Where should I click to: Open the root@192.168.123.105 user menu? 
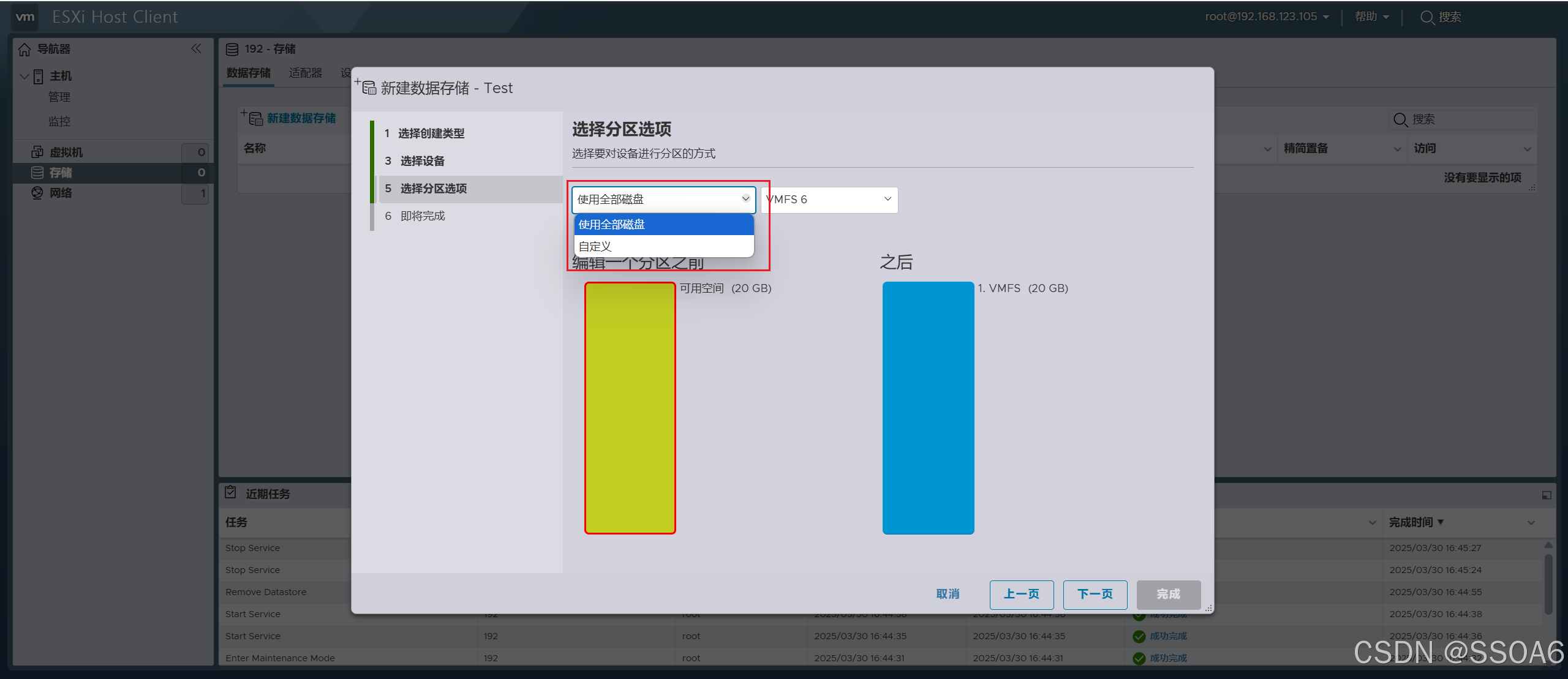pyautogui.click(x=1267, y=17)
